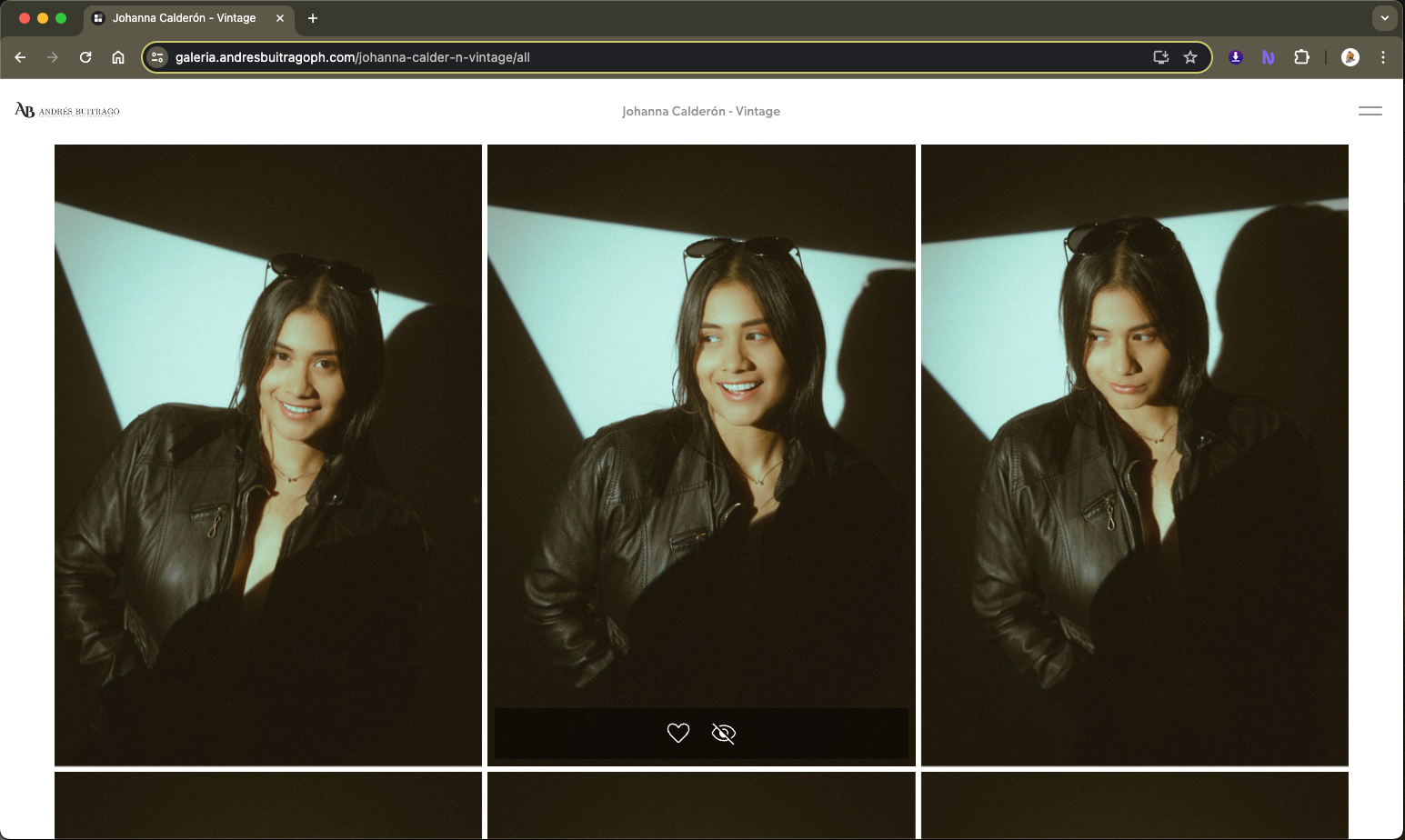The image size is (1405, 840).
Task: Open the Extensions puzzle icon
Action: (x=1301, y=57)
